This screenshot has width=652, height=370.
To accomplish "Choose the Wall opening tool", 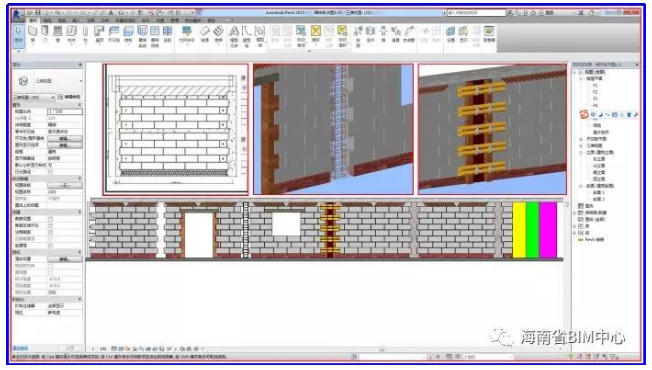I will [x=383, y=34].
